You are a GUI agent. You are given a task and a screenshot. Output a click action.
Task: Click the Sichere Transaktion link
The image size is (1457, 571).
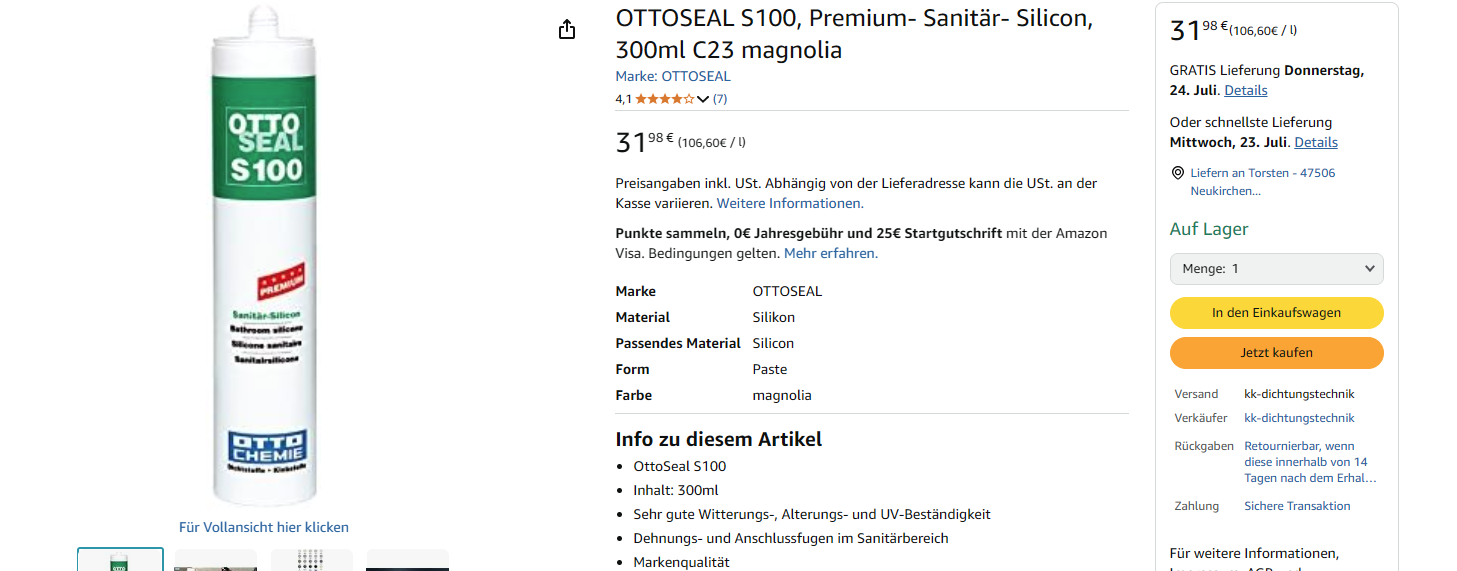pos(1297,506)
